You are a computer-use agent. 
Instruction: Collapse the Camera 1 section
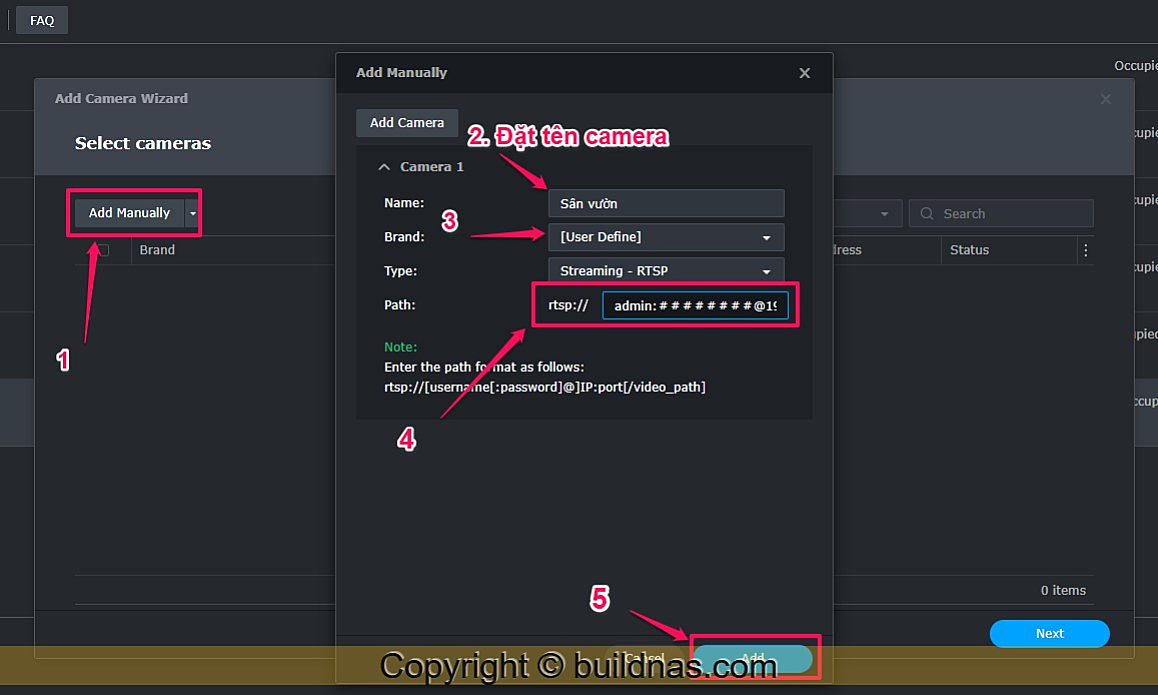pyautogui.click(x=384, y=167)
